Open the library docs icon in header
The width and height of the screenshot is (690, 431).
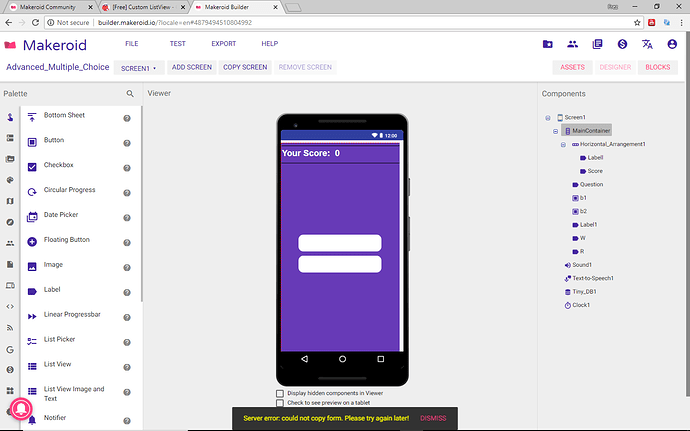pyautogui.click(x=597, y=44)
